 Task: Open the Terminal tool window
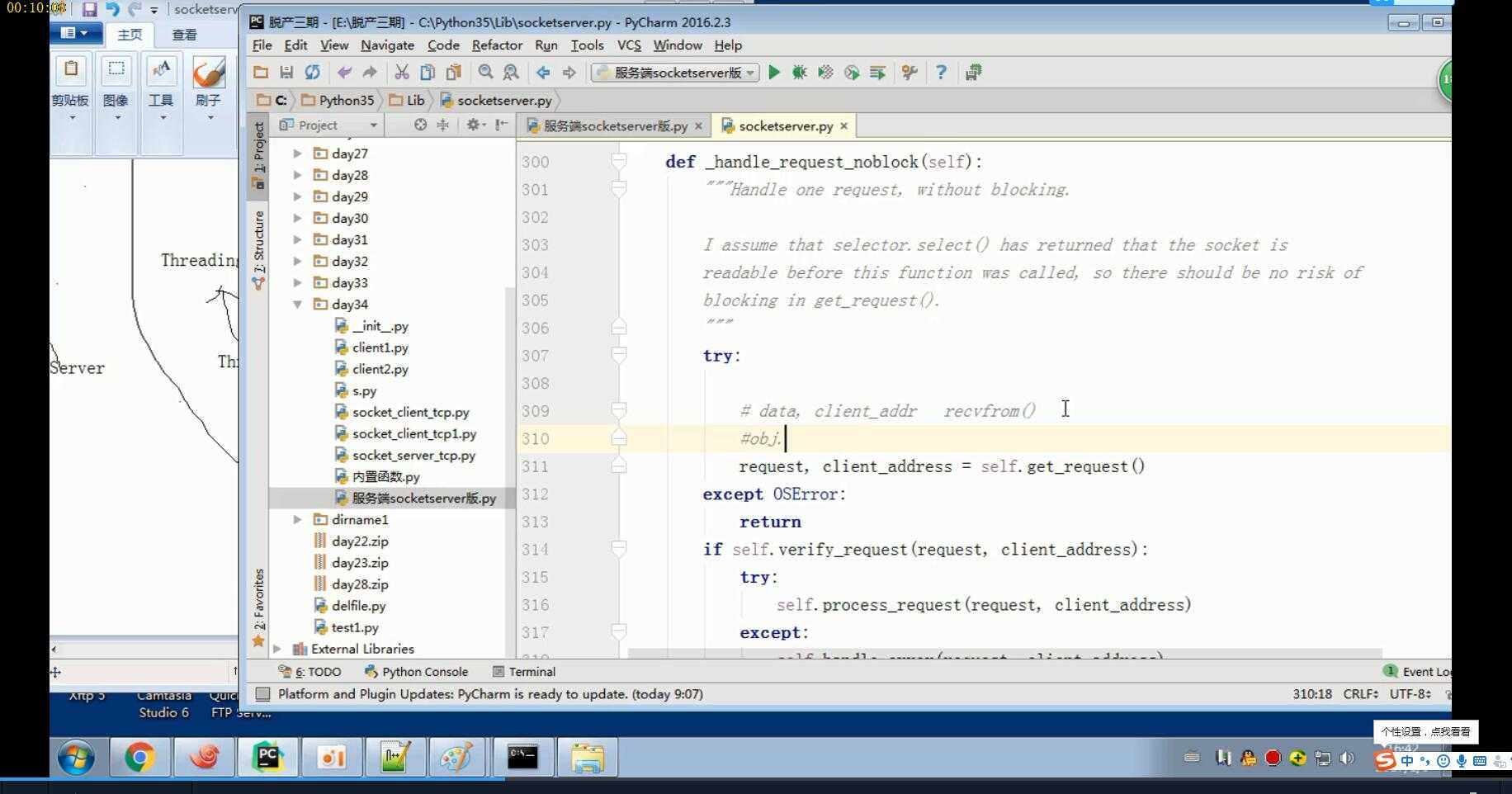(x=524, y=672)
